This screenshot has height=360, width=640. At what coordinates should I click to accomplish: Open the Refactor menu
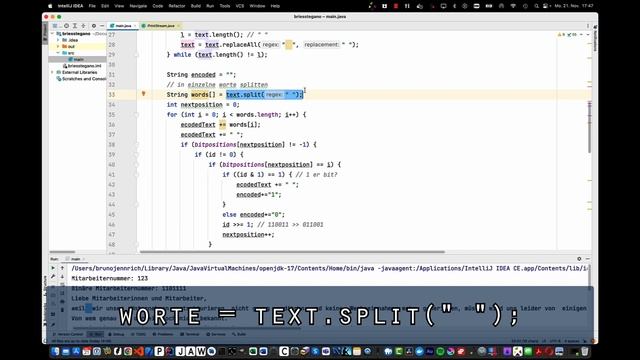tap(177, 6)
